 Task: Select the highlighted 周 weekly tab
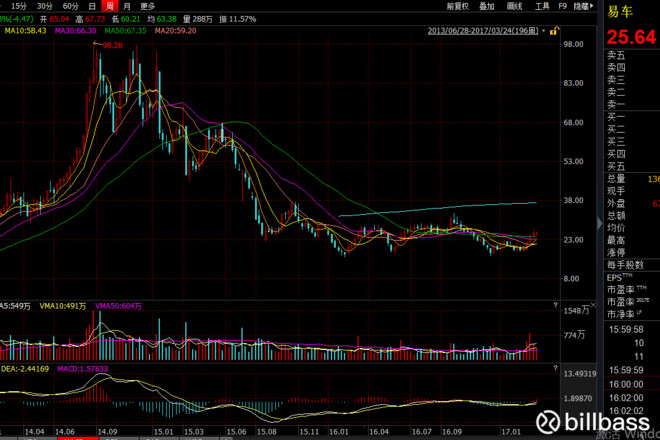[x=110, y=5]
